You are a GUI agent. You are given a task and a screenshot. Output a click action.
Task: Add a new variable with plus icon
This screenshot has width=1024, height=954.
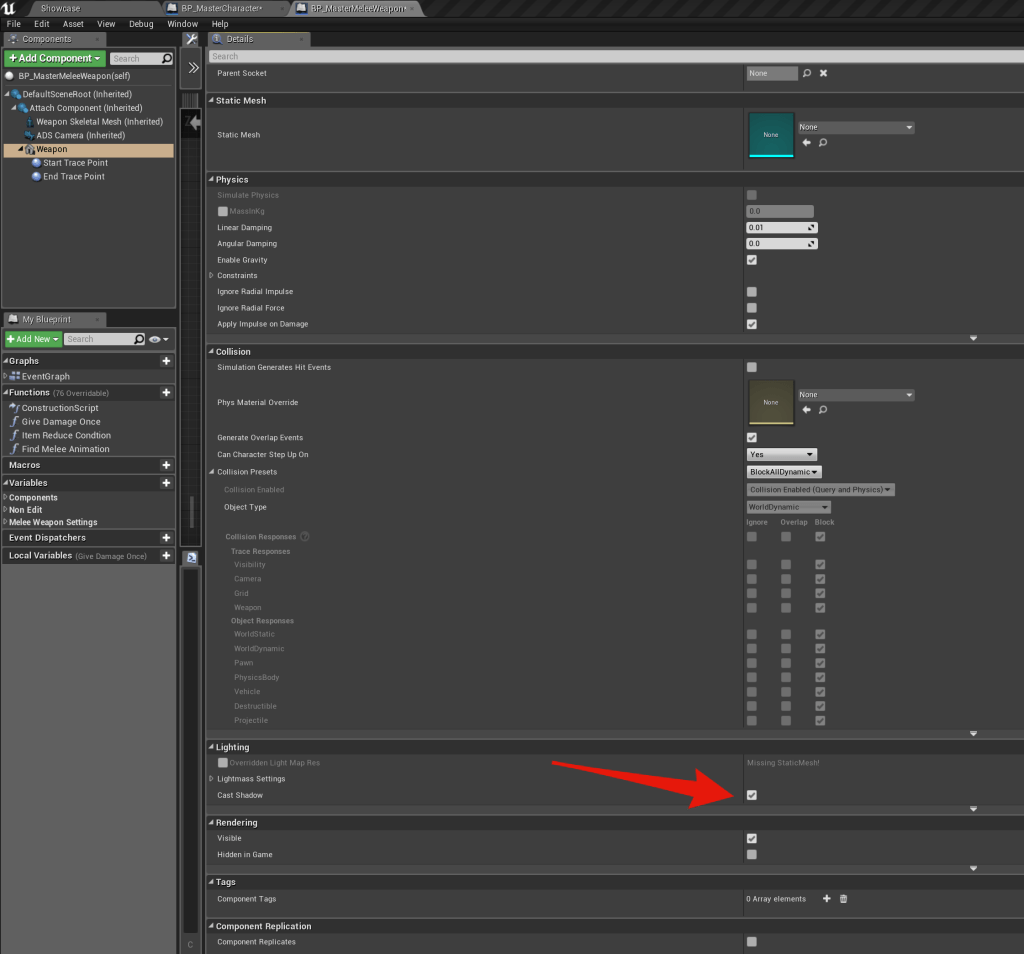pyautogui.click(x=166, y=483)
